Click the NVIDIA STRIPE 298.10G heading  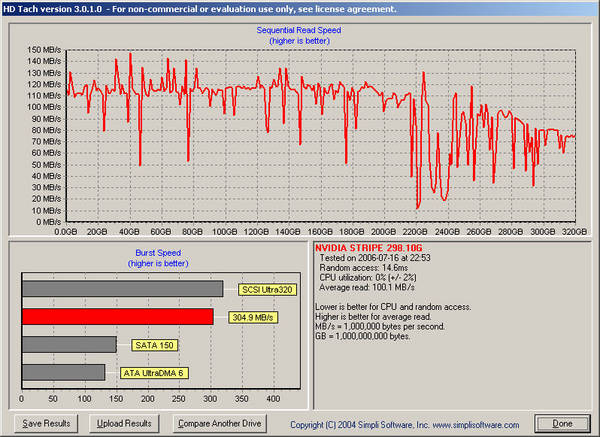tap(368, 248)
